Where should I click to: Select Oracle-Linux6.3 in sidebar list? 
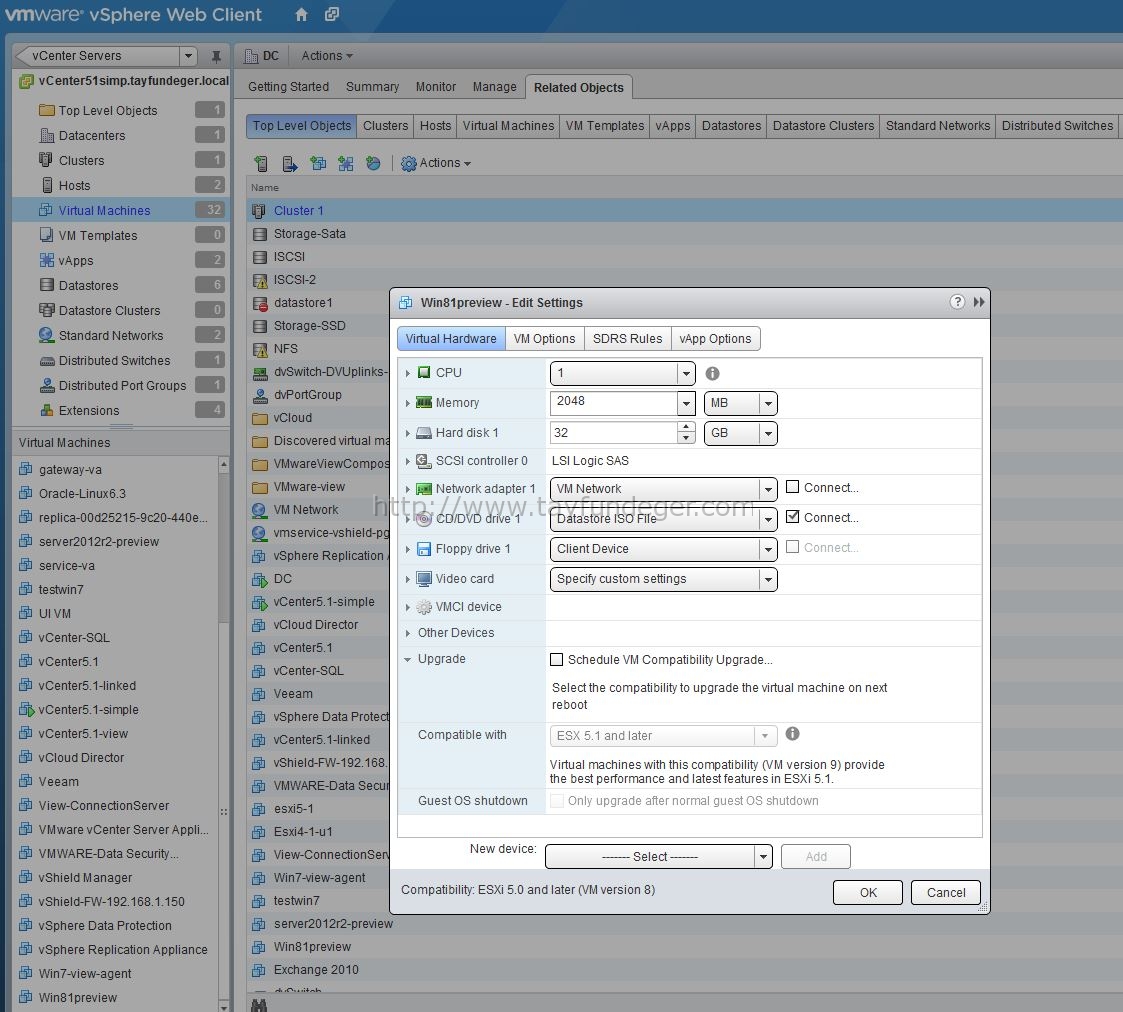point(82,493)
